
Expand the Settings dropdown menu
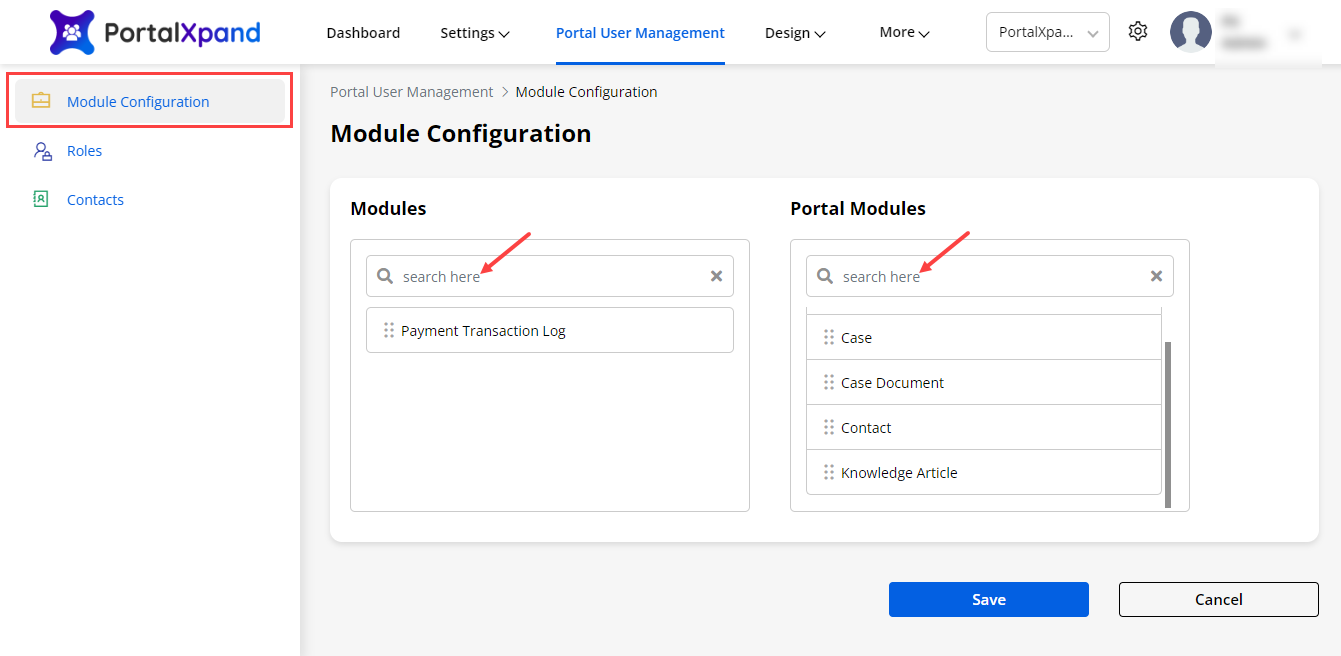point(475,33)
